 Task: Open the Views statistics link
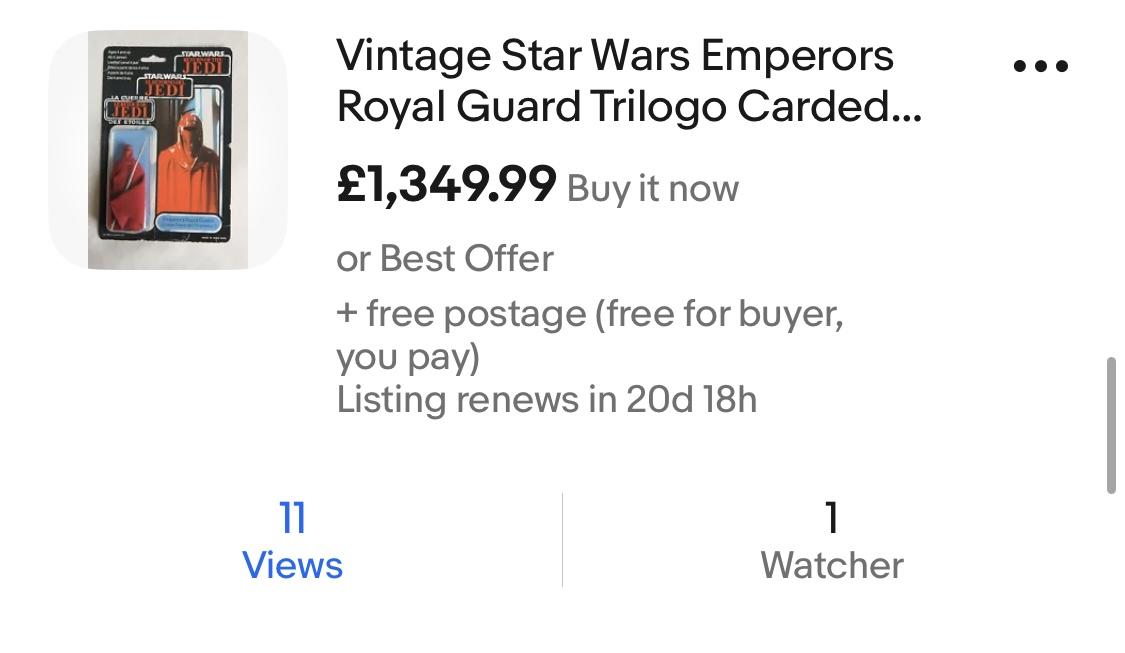click(x=292, y=565)
